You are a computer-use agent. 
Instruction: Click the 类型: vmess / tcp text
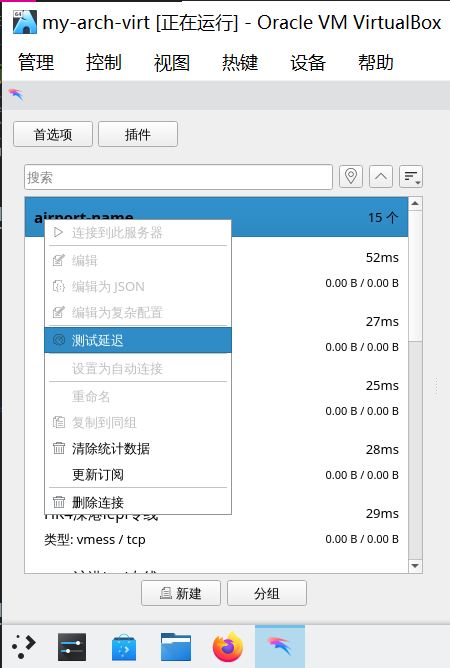(95, 540)
